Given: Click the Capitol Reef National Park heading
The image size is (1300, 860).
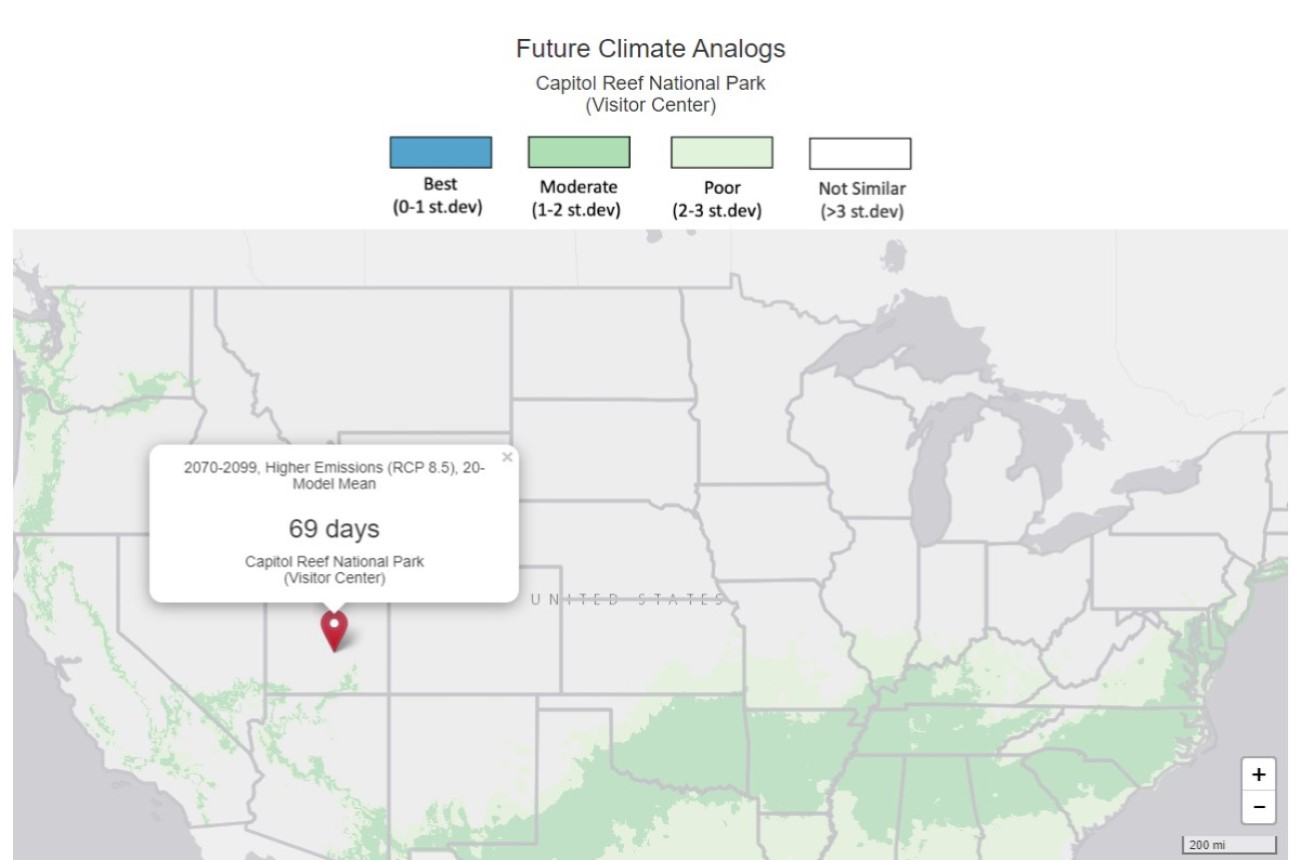Looking at the screenshot, I should [x=650, y=83].
